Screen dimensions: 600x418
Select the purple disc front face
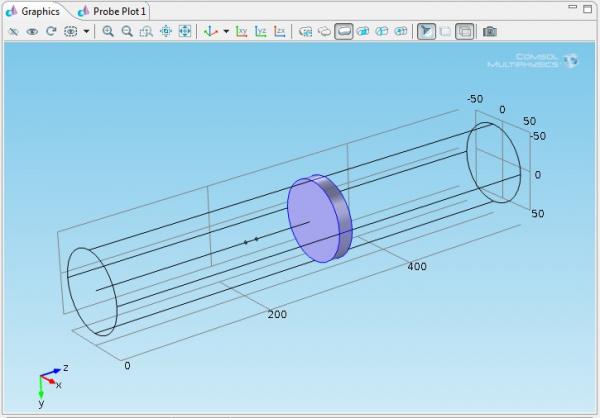pyautogui.click(x=313, y=220)
